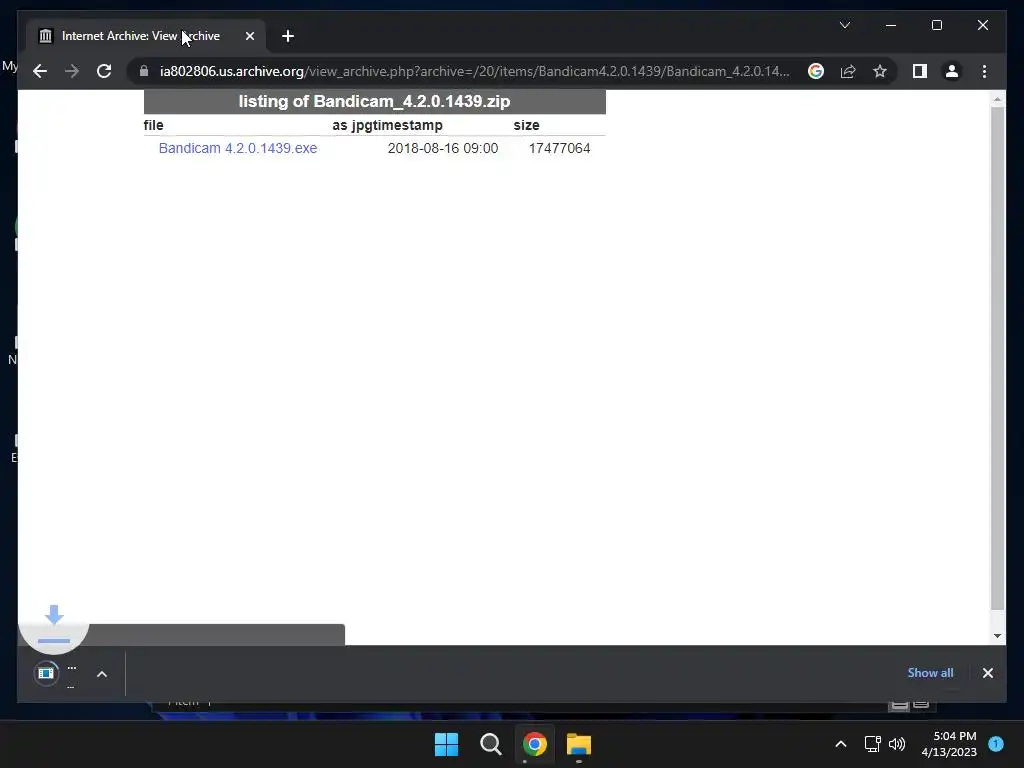The height and width of the screenshot is (768, 1024).
Task: Open the tab search chevron
Action: (x=844, y=25)
